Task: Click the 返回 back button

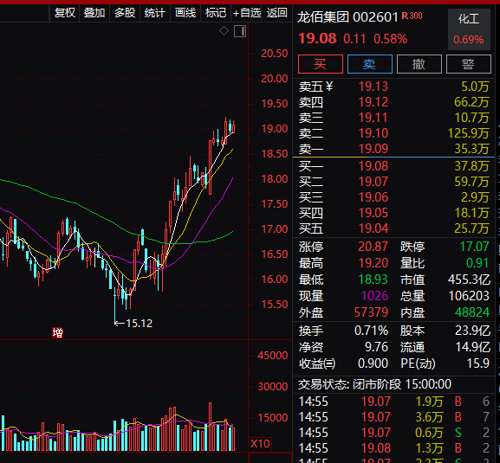Action: point(277,13)
